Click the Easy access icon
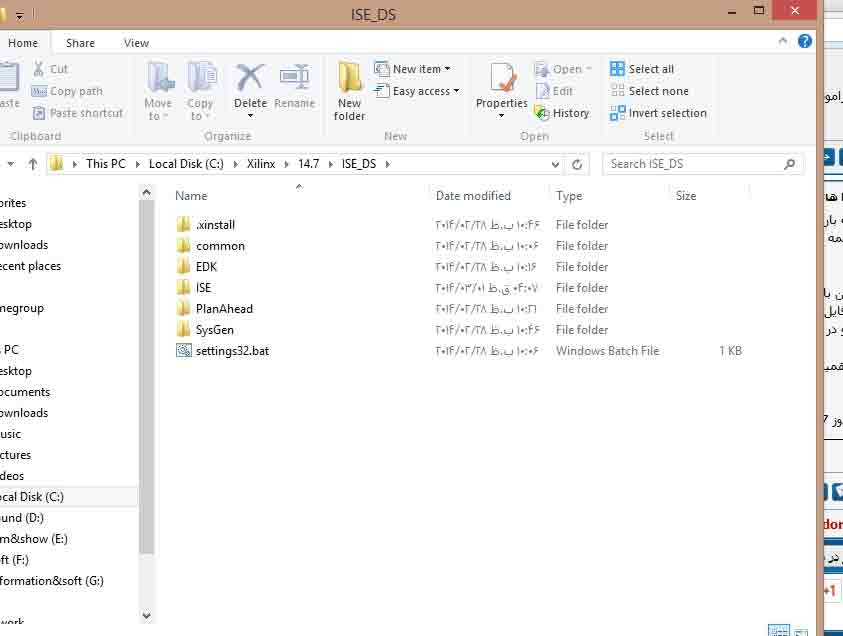This screenshot has width=843, height=636. (x=381, y=91)
